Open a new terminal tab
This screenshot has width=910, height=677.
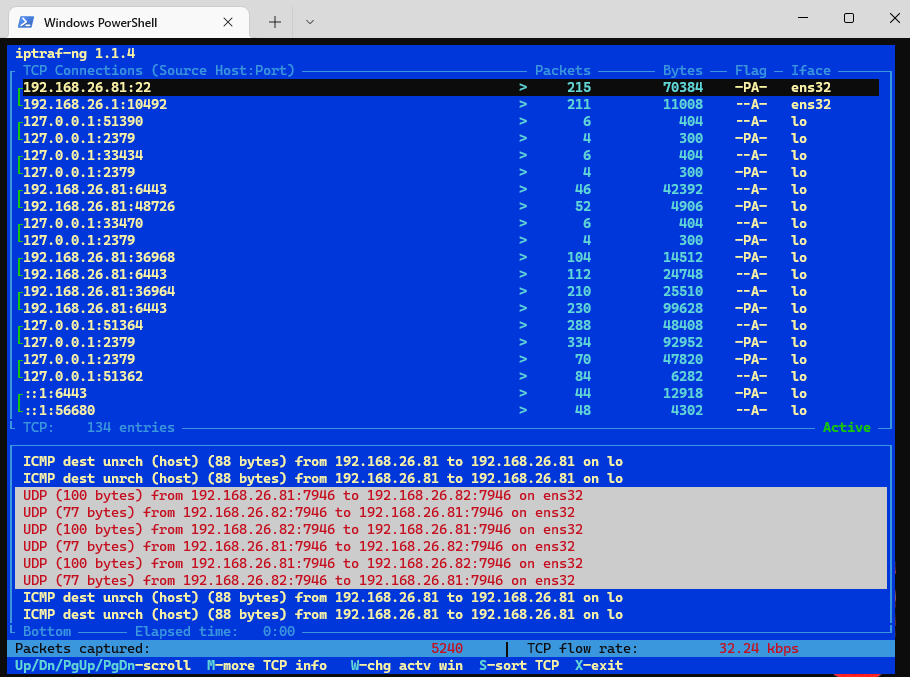(x=275, y=22)
